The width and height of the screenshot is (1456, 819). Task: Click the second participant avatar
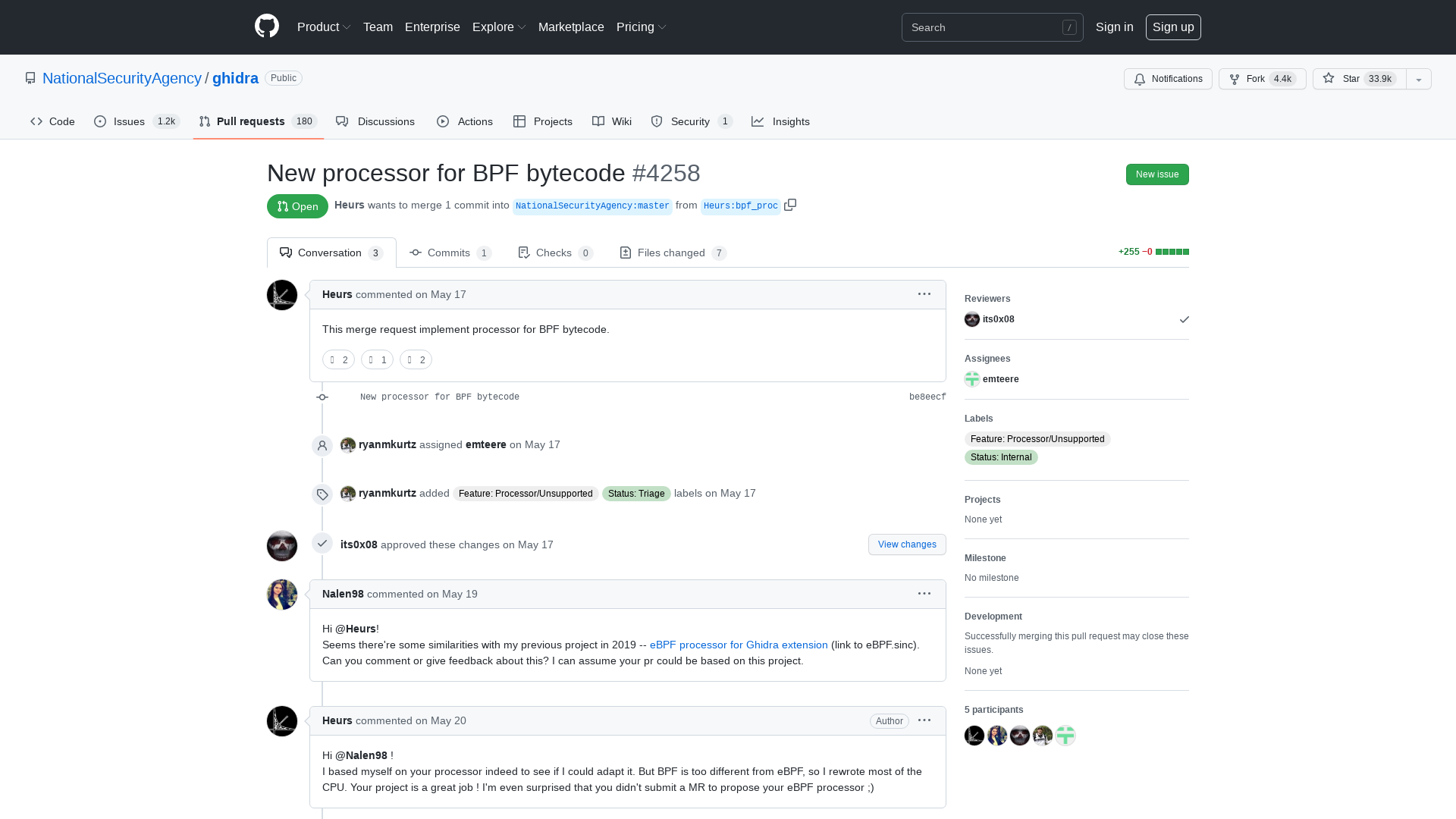point(997,736)
